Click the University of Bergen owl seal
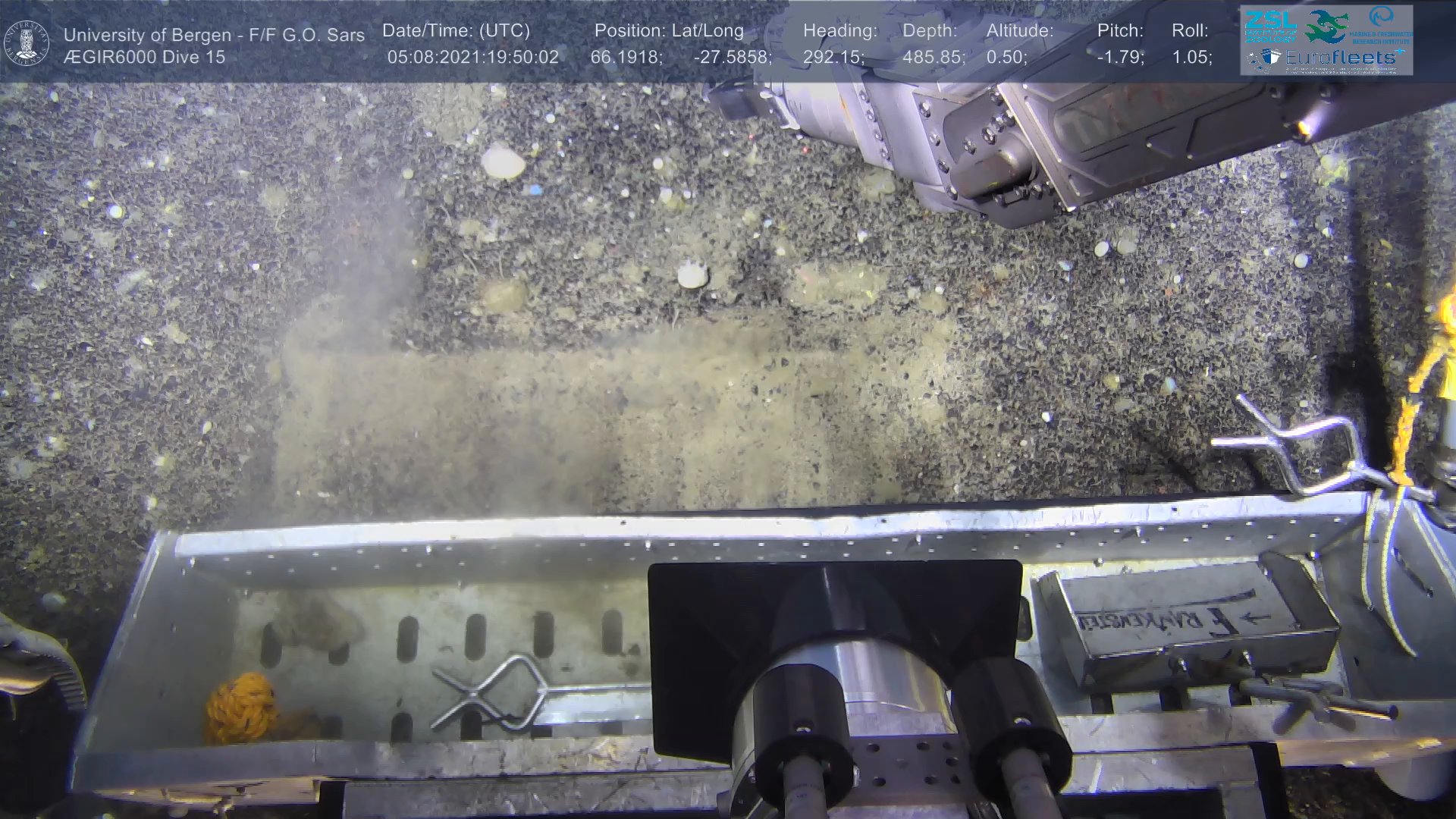 tap(27, 43)
